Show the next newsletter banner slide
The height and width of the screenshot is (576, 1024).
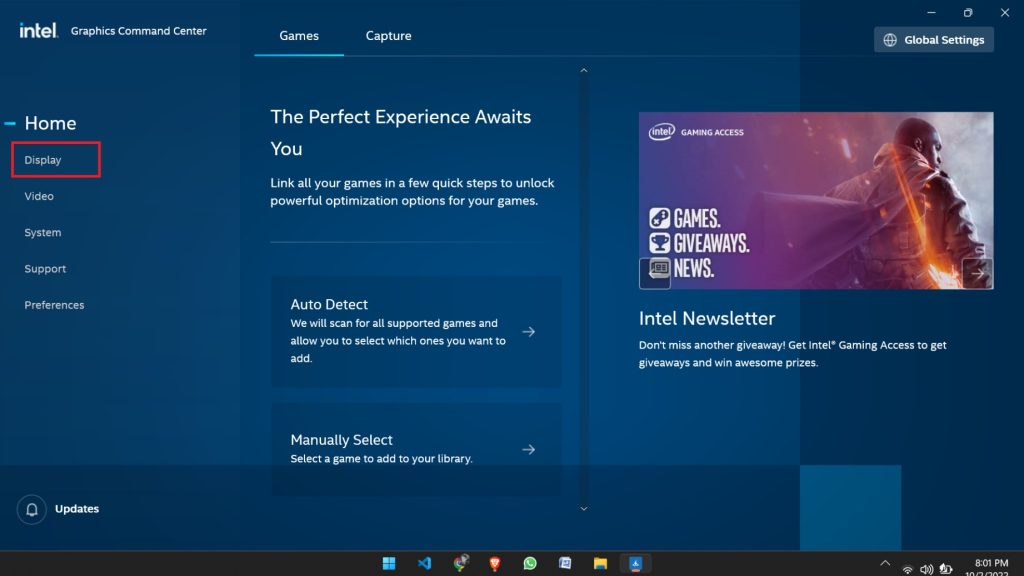point(978,273)
